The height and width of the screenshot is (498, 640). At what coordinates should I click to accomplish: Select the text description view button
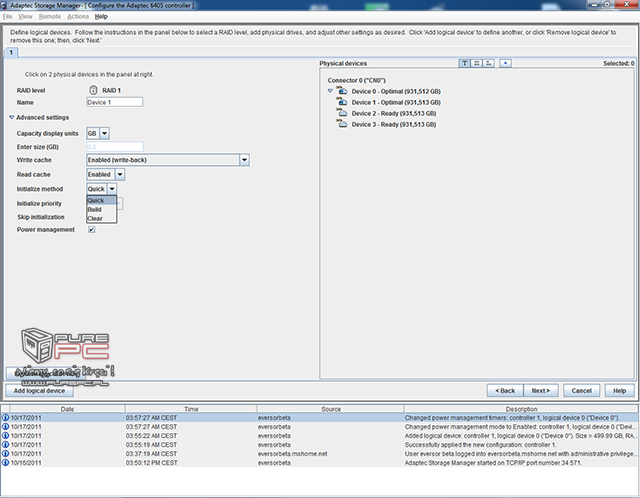click(x=464, y=63)
